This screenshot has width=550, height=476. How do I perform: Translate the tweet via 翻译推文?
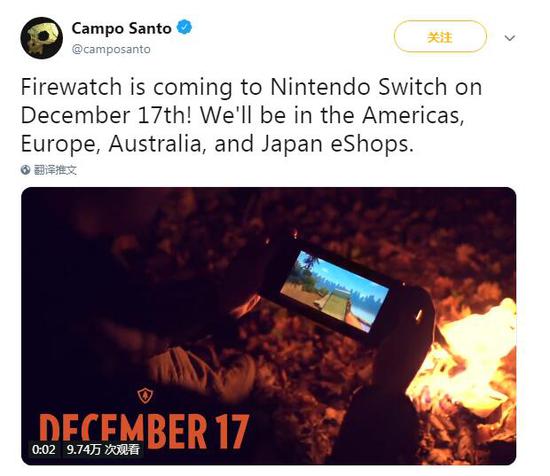(55, 170)
